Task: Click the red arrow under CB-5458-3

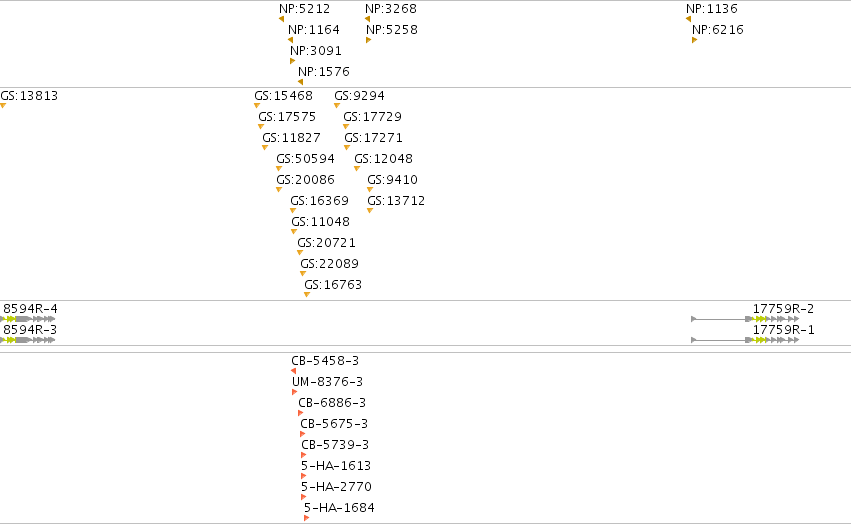Action: pos(294,371)
